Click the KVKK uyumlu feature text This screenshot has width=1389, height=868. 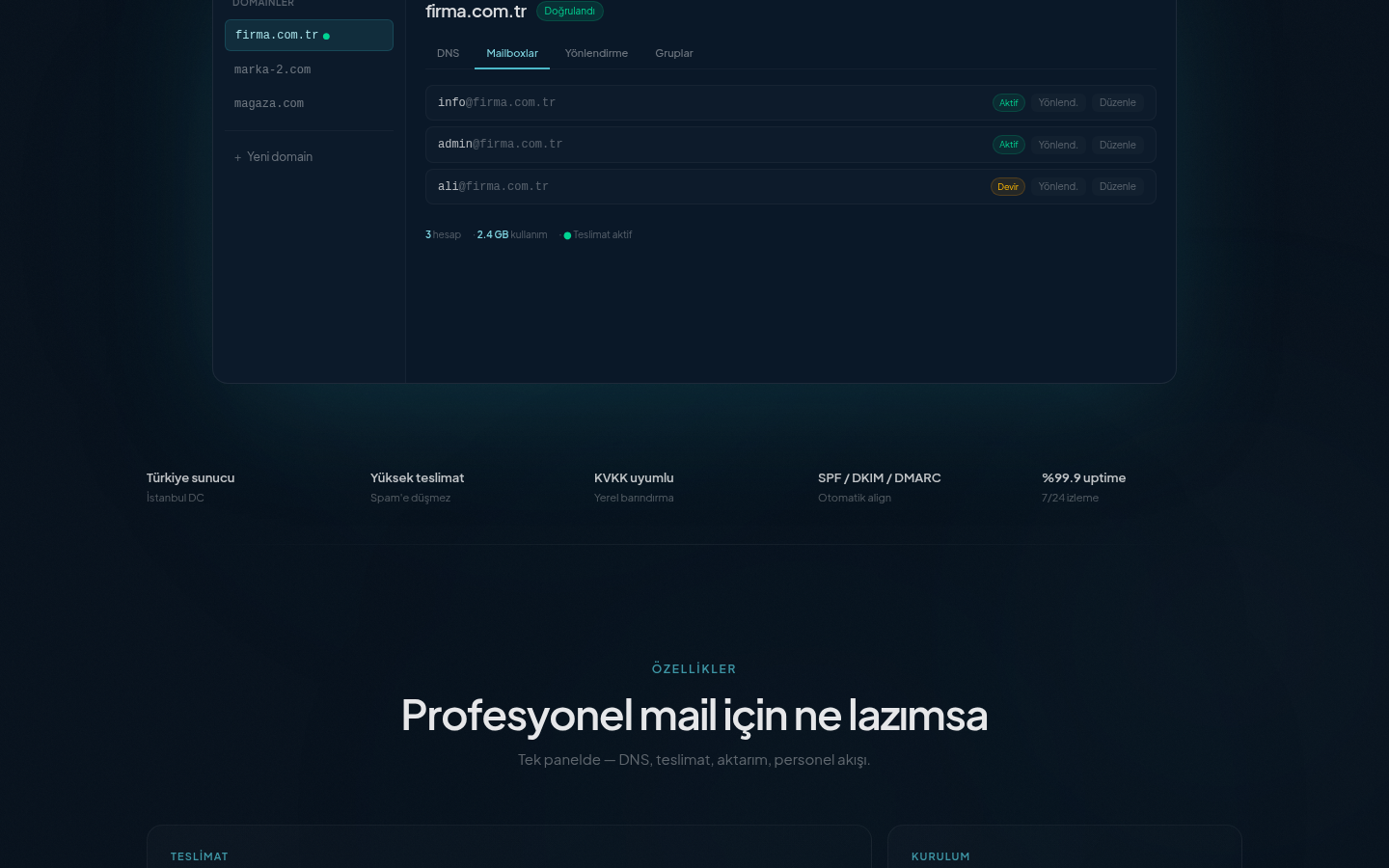[x=634, y=477]
